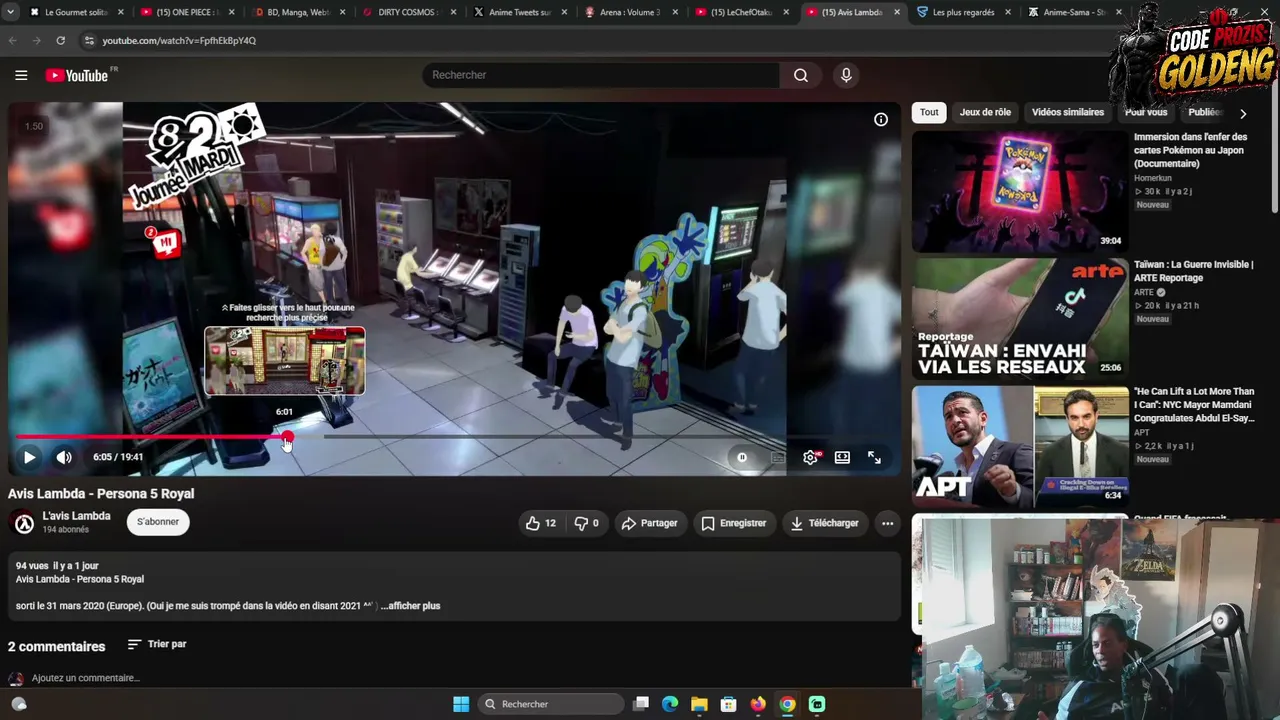This screenshot has height=720, width=1280.
Task: Go back with the browser back arrow
Action: click(13, 41)
